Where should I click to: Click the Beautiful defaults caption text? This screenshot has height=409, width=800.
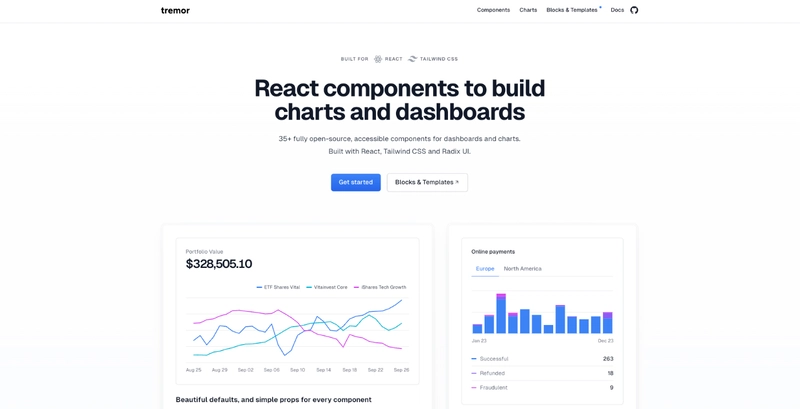pos(273,400)
